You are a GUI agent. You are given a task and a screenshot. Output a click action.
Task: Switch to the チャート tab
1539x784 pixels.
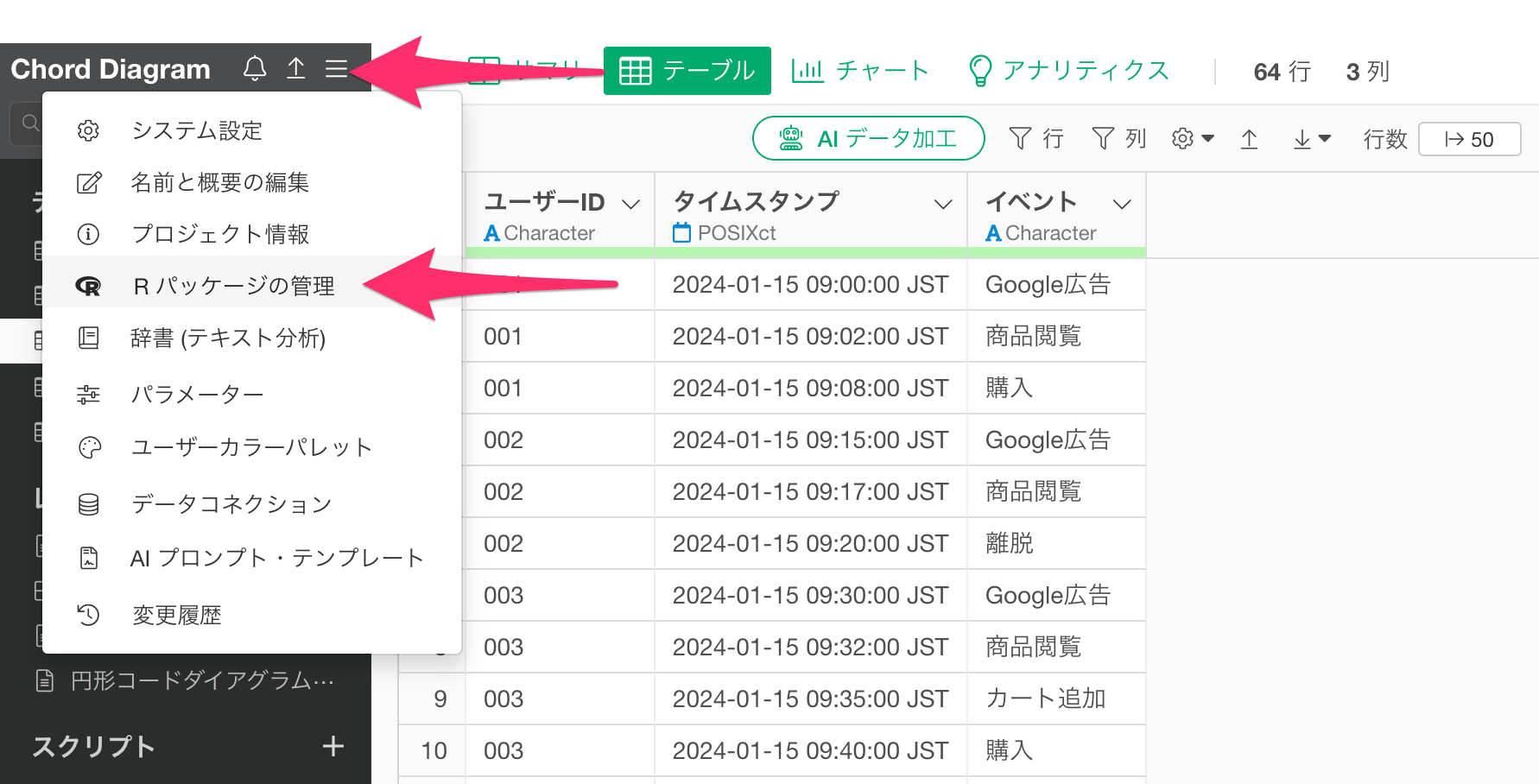[859, 71]
